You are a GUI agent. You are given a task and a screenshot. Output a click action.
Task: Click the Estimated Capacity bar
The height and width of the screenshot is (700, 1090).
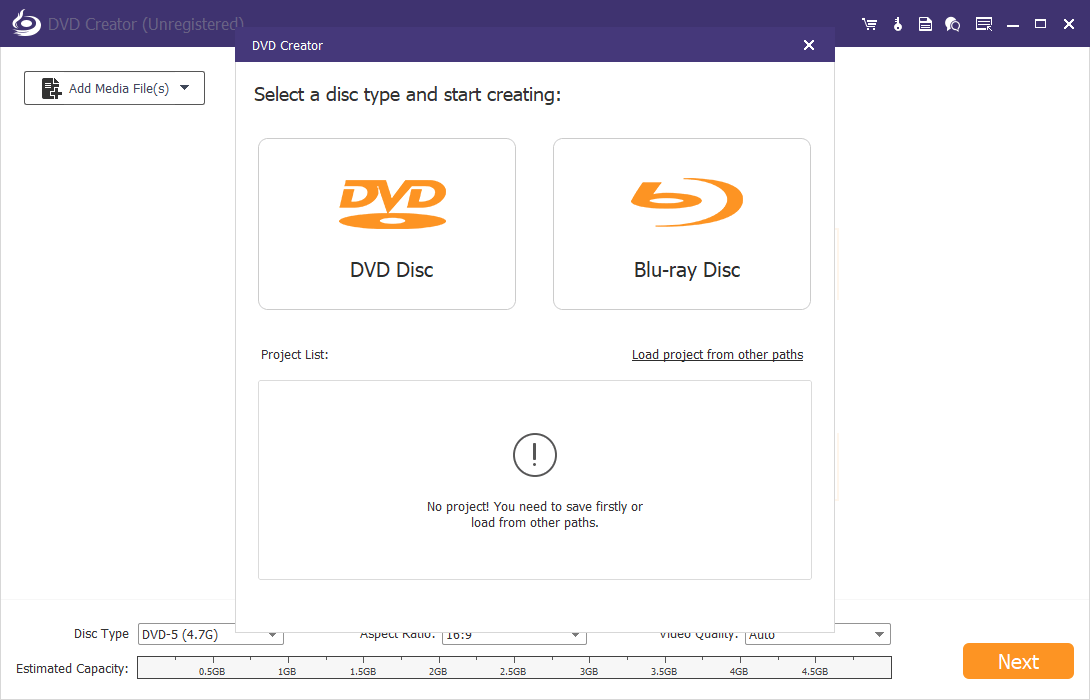pos(514,667)
